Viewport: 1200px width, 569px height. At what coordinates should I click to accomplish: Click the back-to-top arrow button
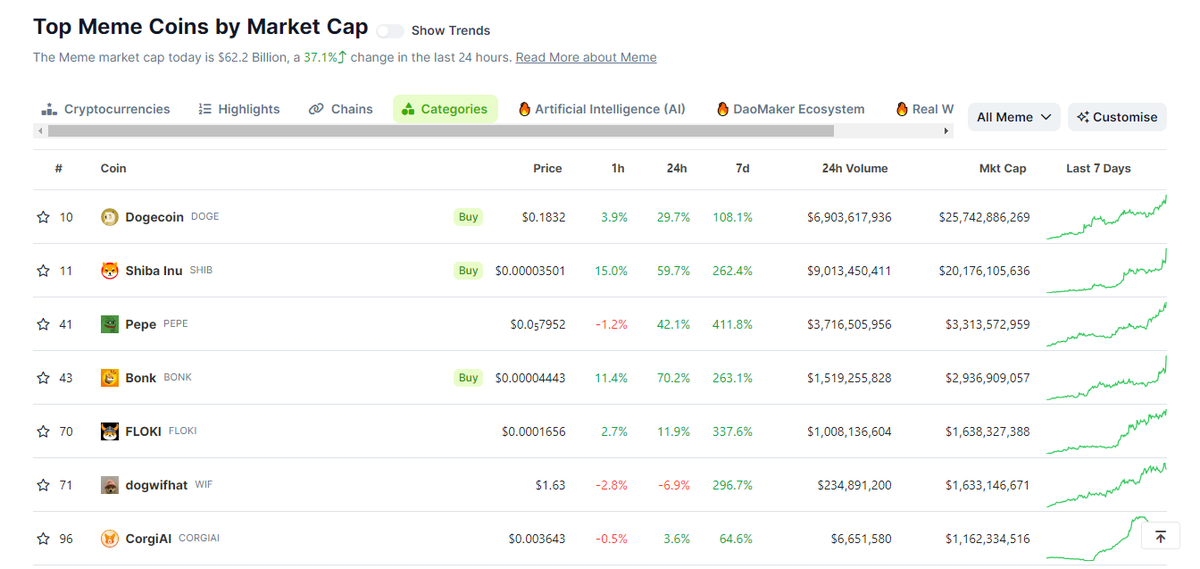(1160, 537)
